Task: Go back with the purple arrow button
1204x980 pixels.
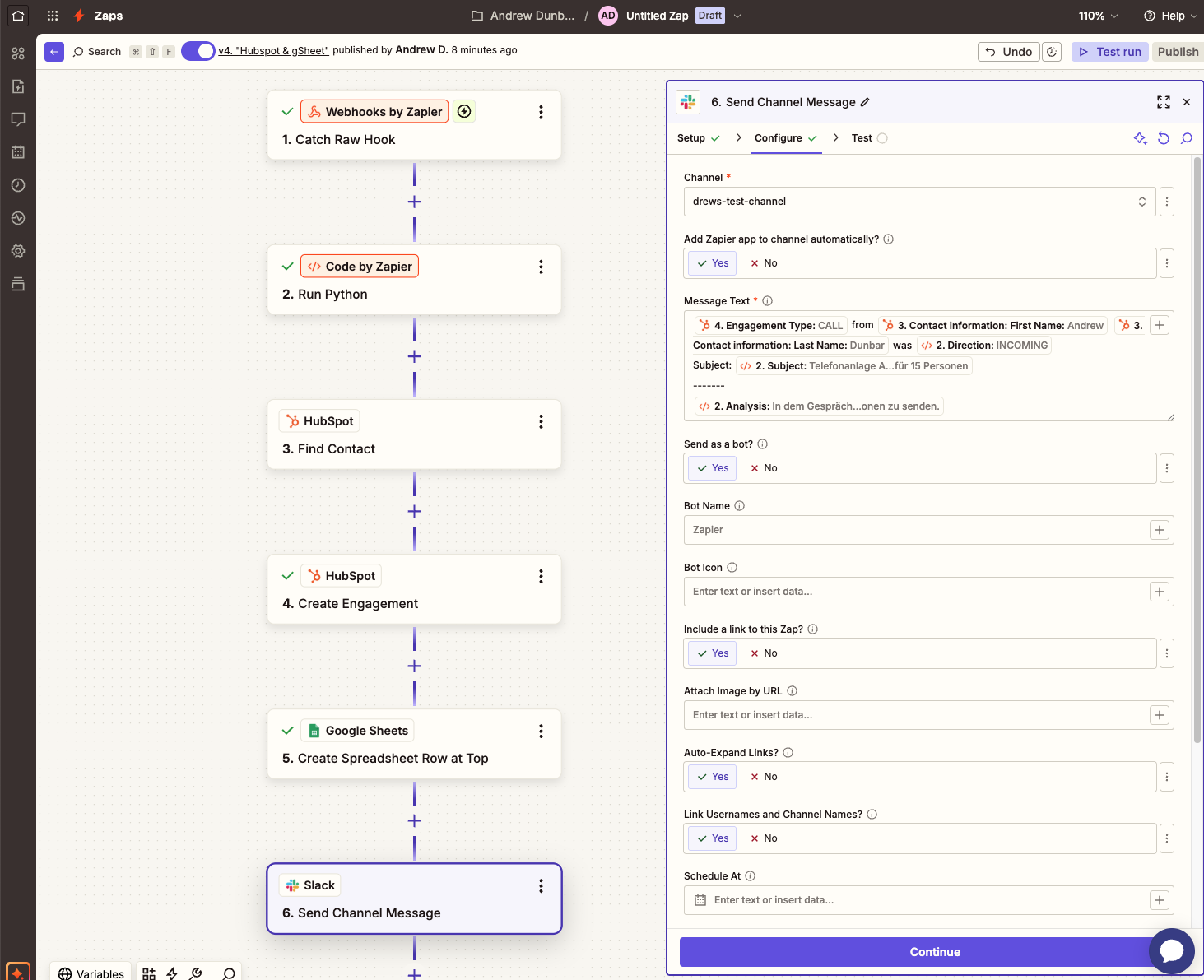Action: click(54, 52)
